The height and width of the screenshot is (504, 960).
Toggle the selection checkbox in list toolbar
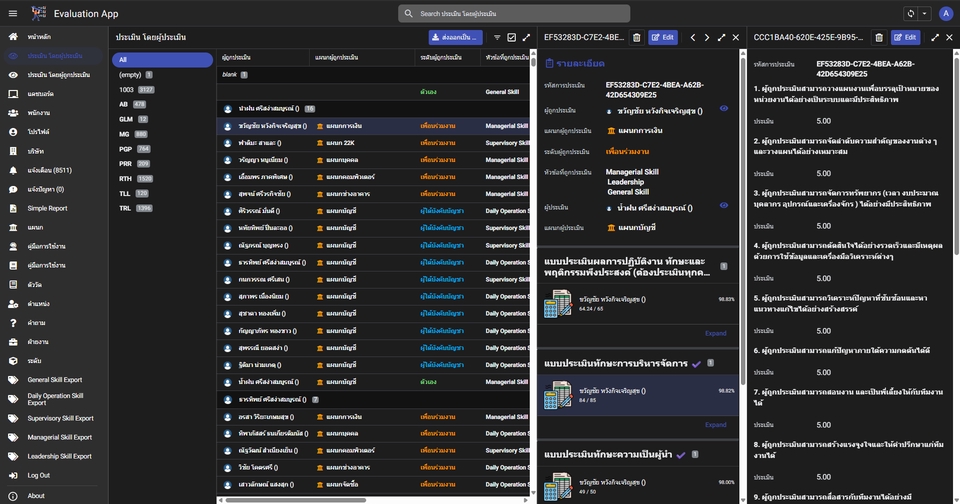coord(512,37)
